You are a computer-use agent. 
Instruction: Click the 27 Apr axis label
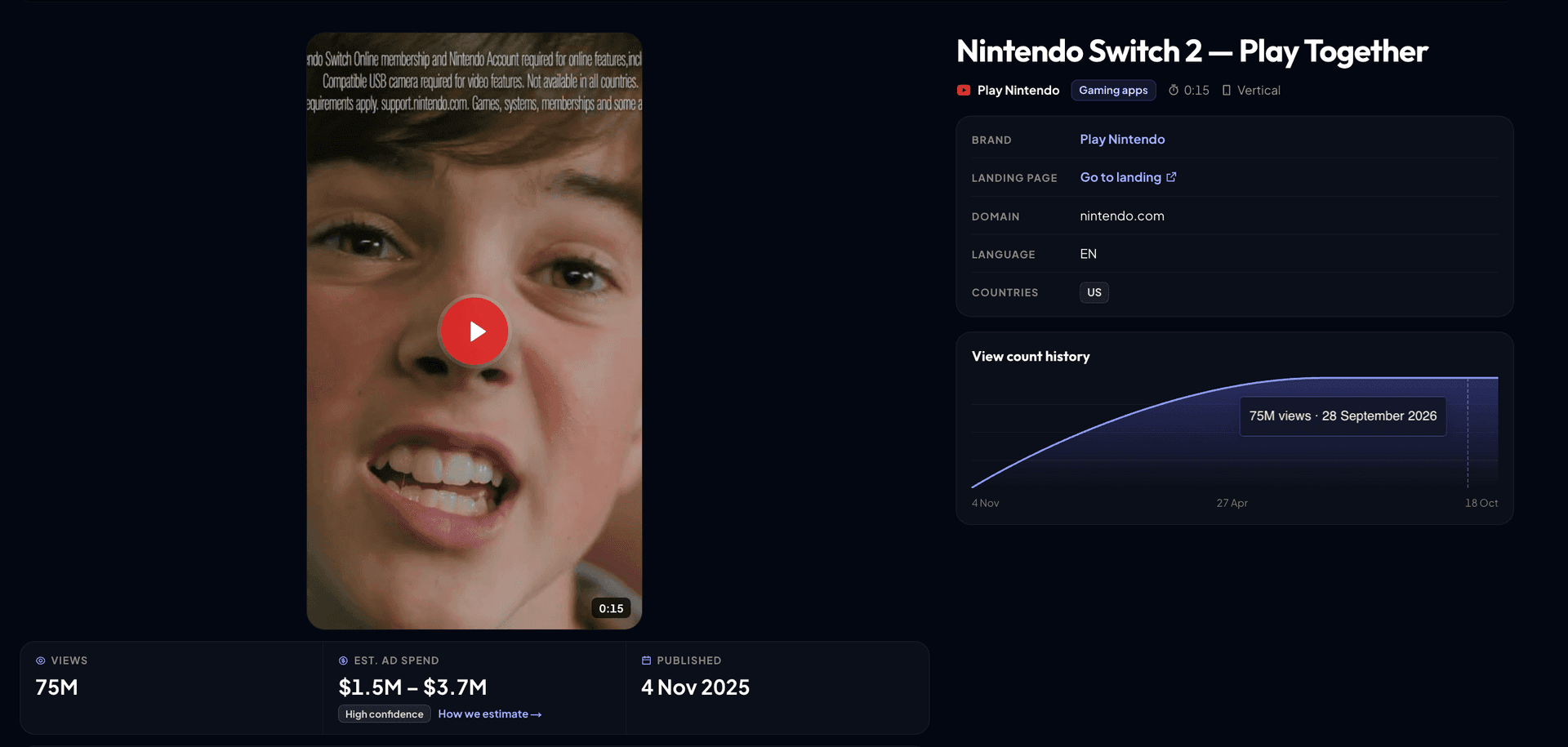pos(1232,503)
